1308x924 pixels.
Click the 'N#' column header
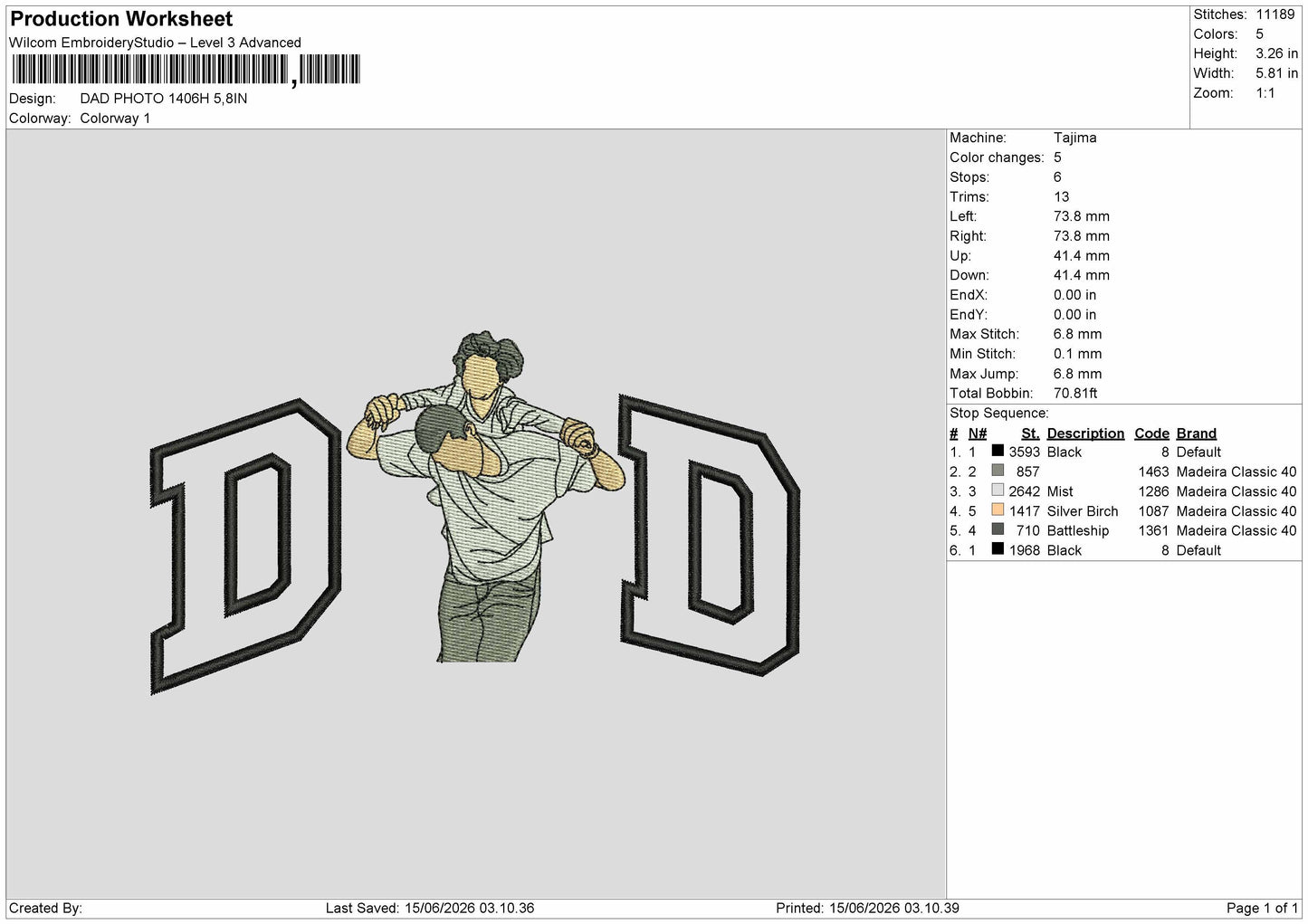977,433
